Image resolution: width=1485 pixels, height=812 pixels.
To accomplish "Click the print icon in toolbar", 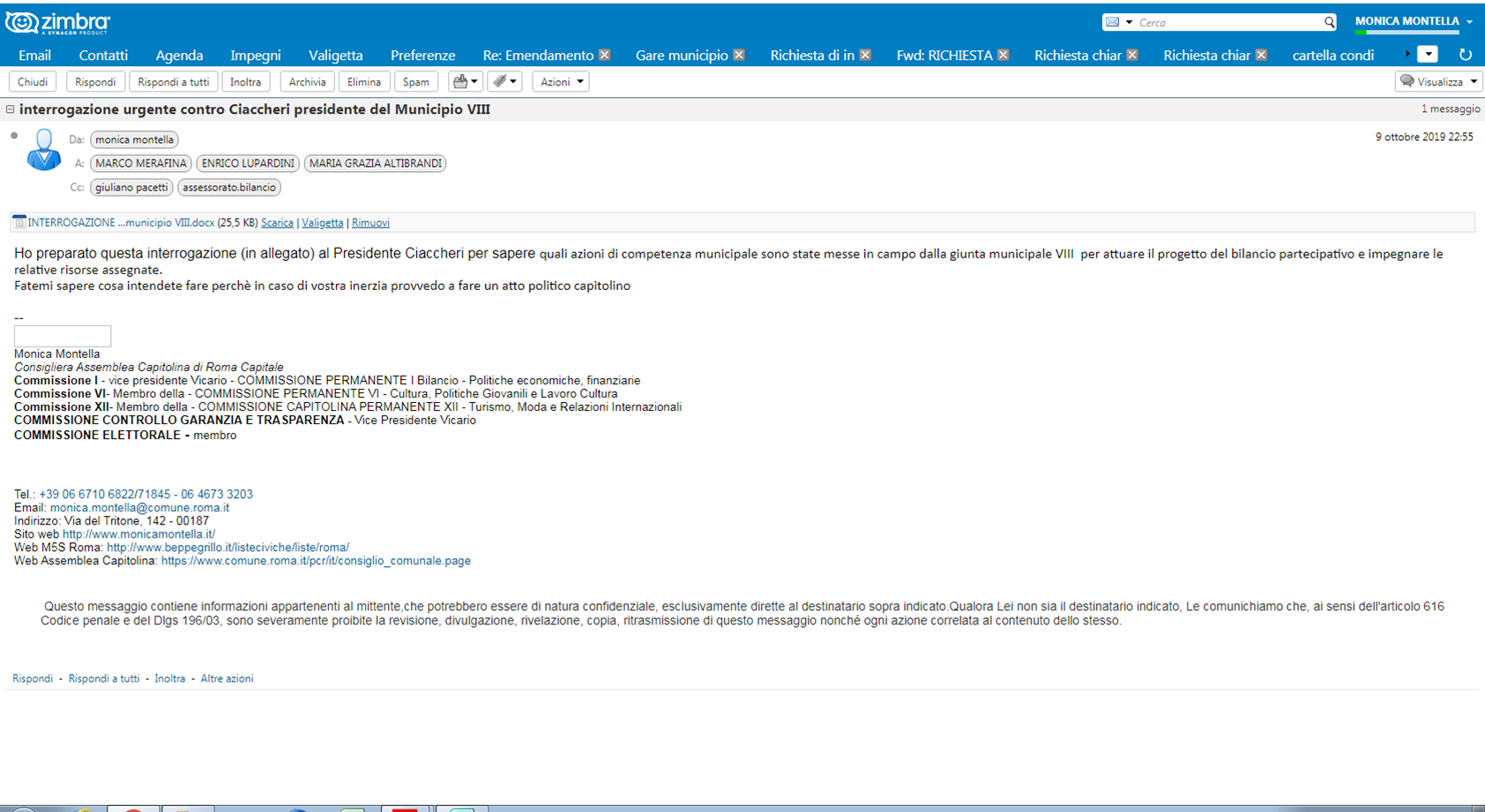I will [x=459, y=81].
